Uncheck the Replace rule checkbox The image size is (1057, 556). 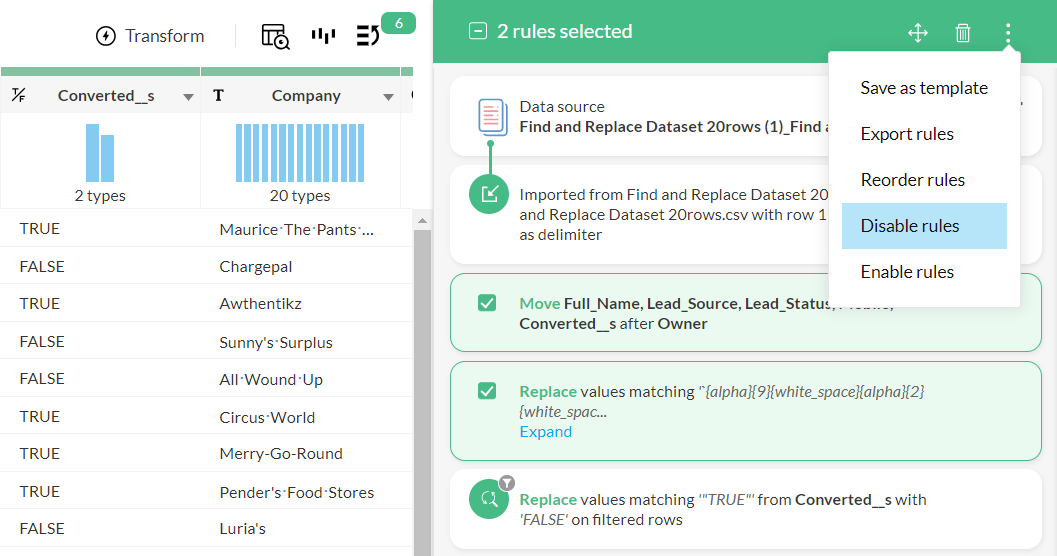(487, 391)
